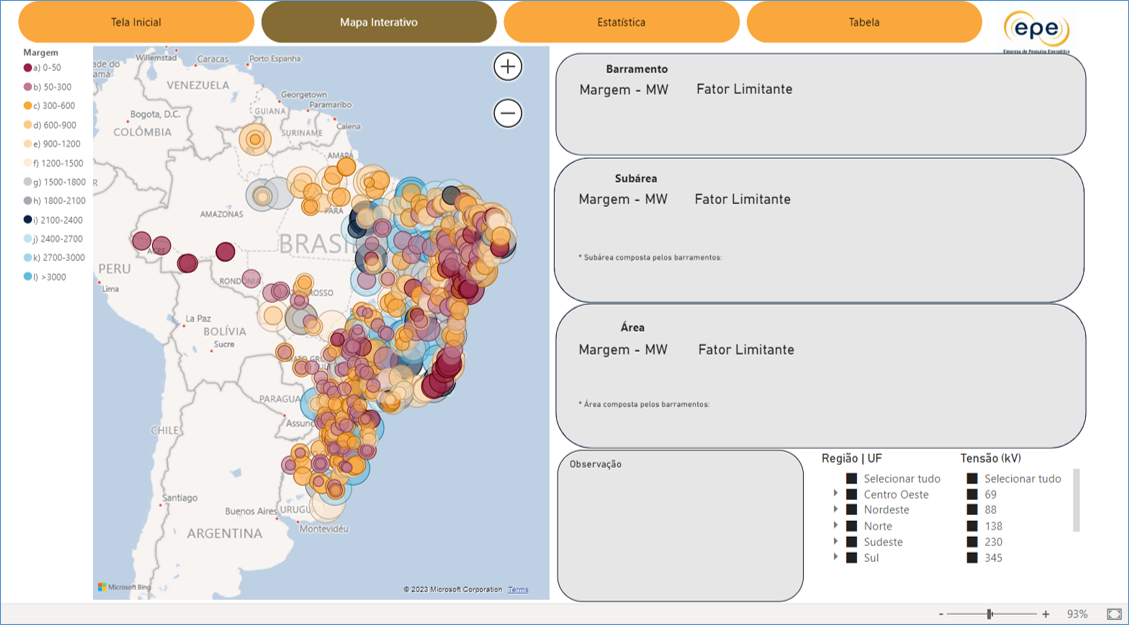Open the Terms link on the map
The width and height of the screenshot is (1129, 625).
518,589
